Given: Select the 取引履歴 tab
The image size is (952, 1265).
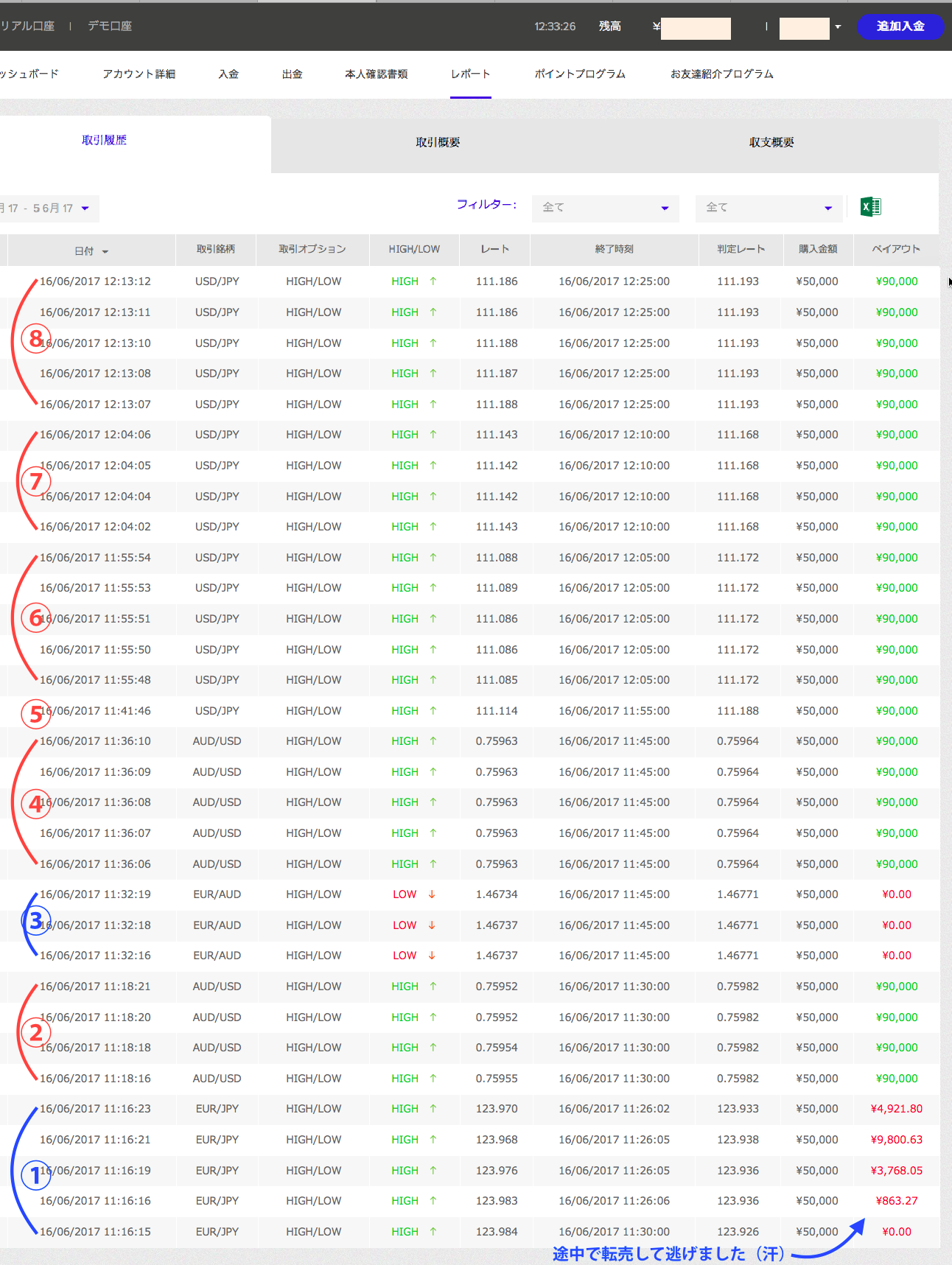Looking at the screenshot, I should 104,140.
